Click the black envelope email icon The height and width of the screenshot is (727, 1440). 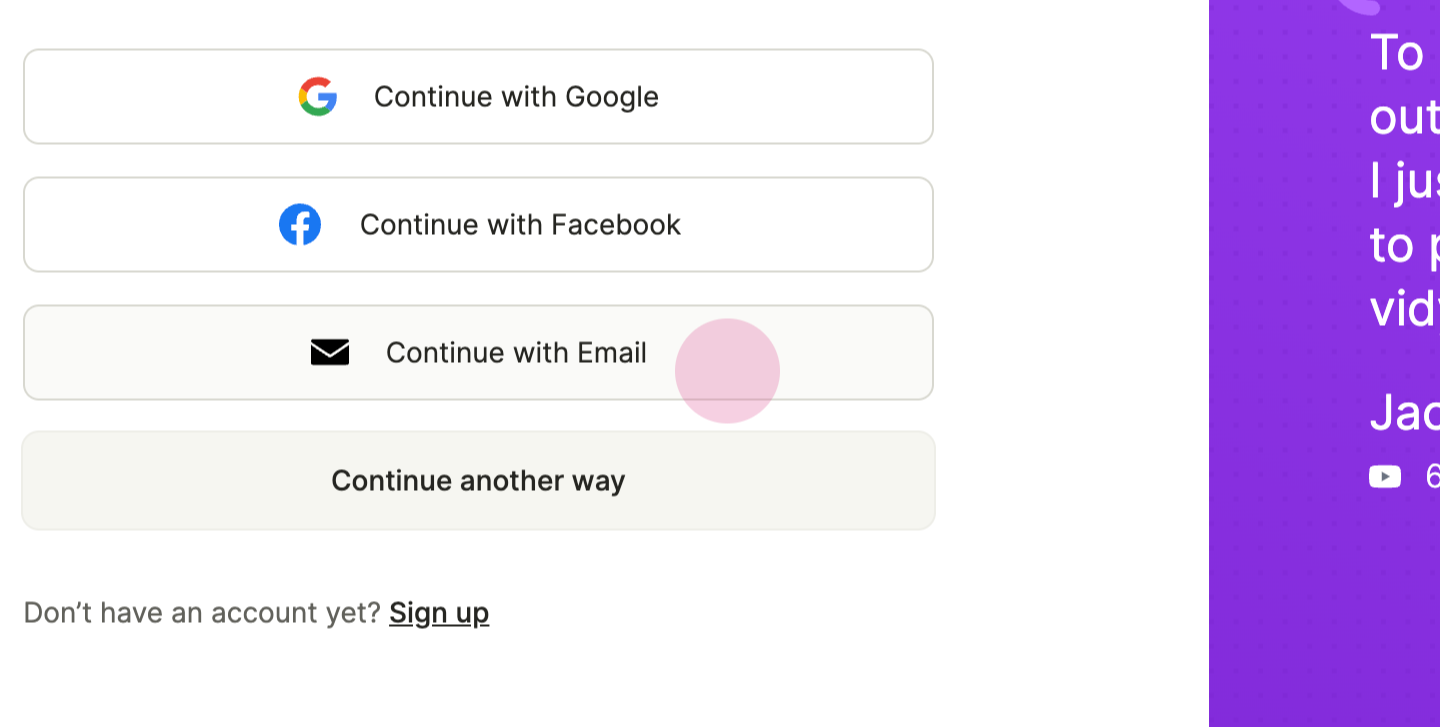click(330, 352)
